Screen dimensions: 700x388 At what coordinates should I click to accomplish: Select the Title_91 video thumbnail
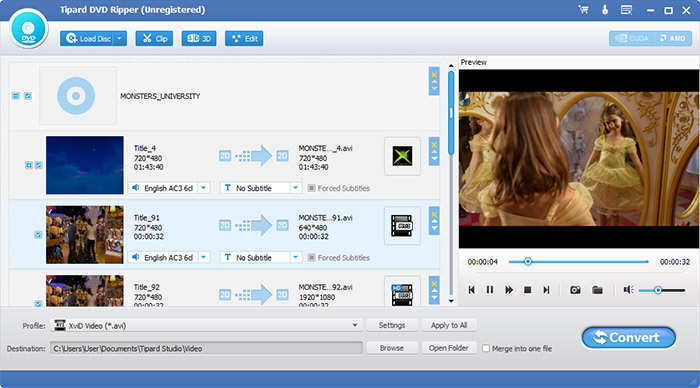pos(85,234)
